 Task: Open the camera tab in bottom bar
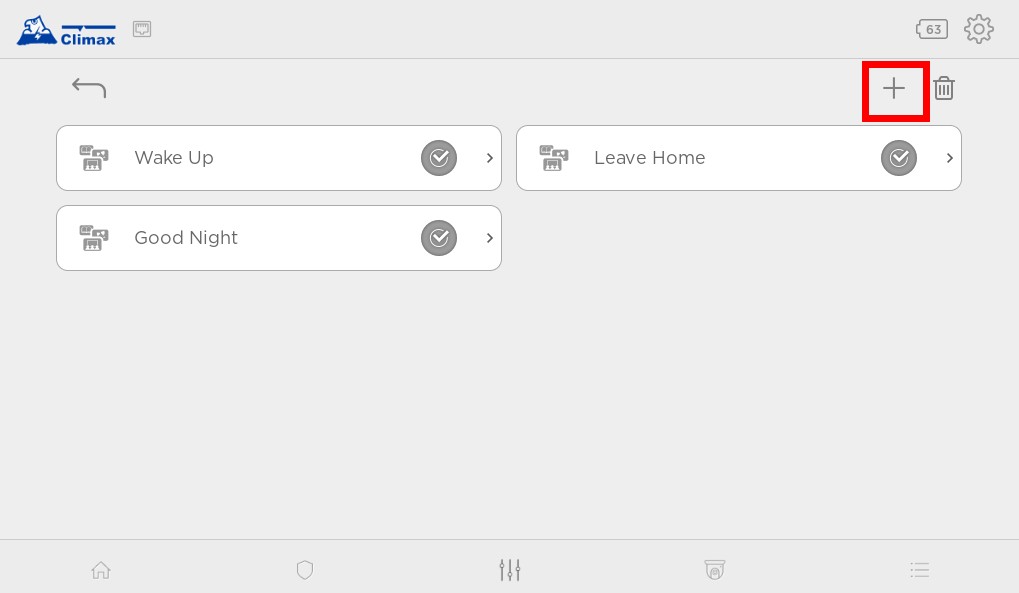[715, 570]
